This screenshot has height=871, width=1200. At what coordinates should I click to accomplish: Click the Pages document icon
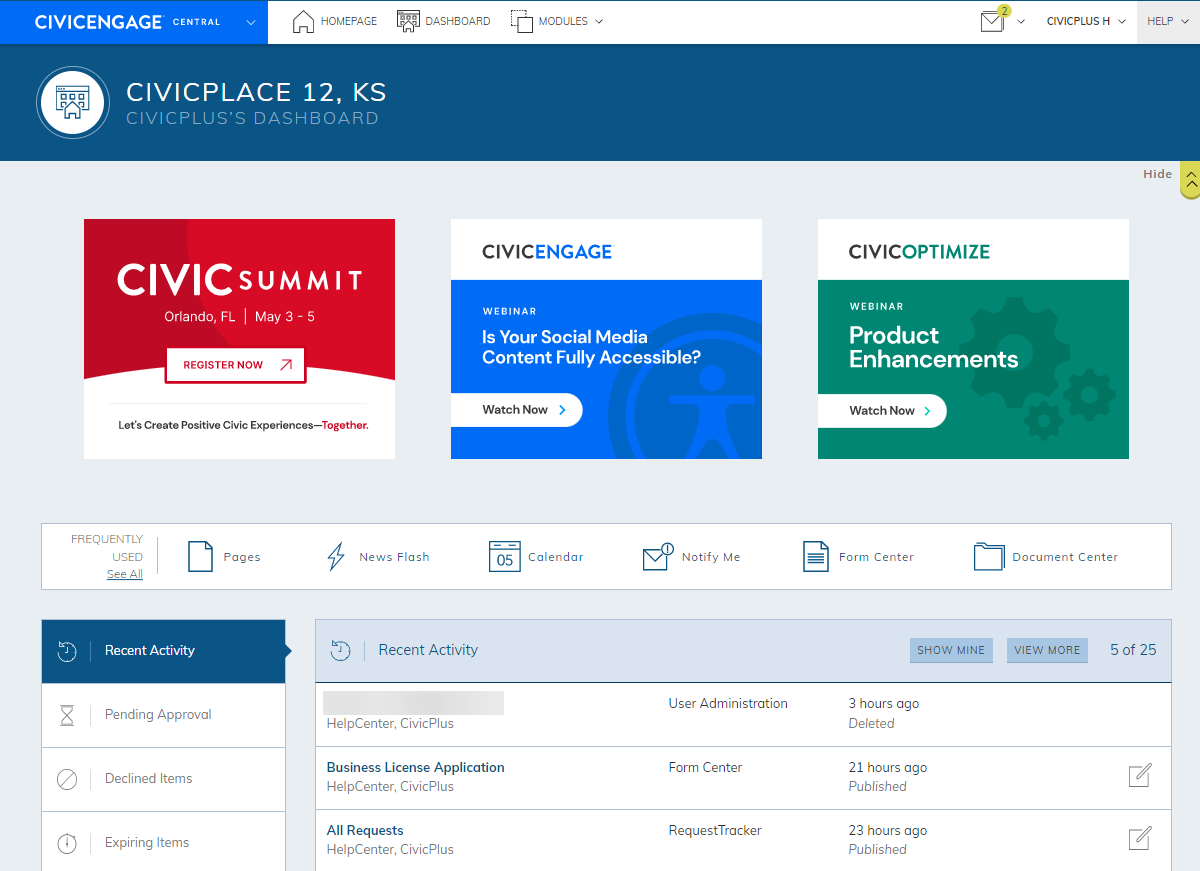pos(201,556)
